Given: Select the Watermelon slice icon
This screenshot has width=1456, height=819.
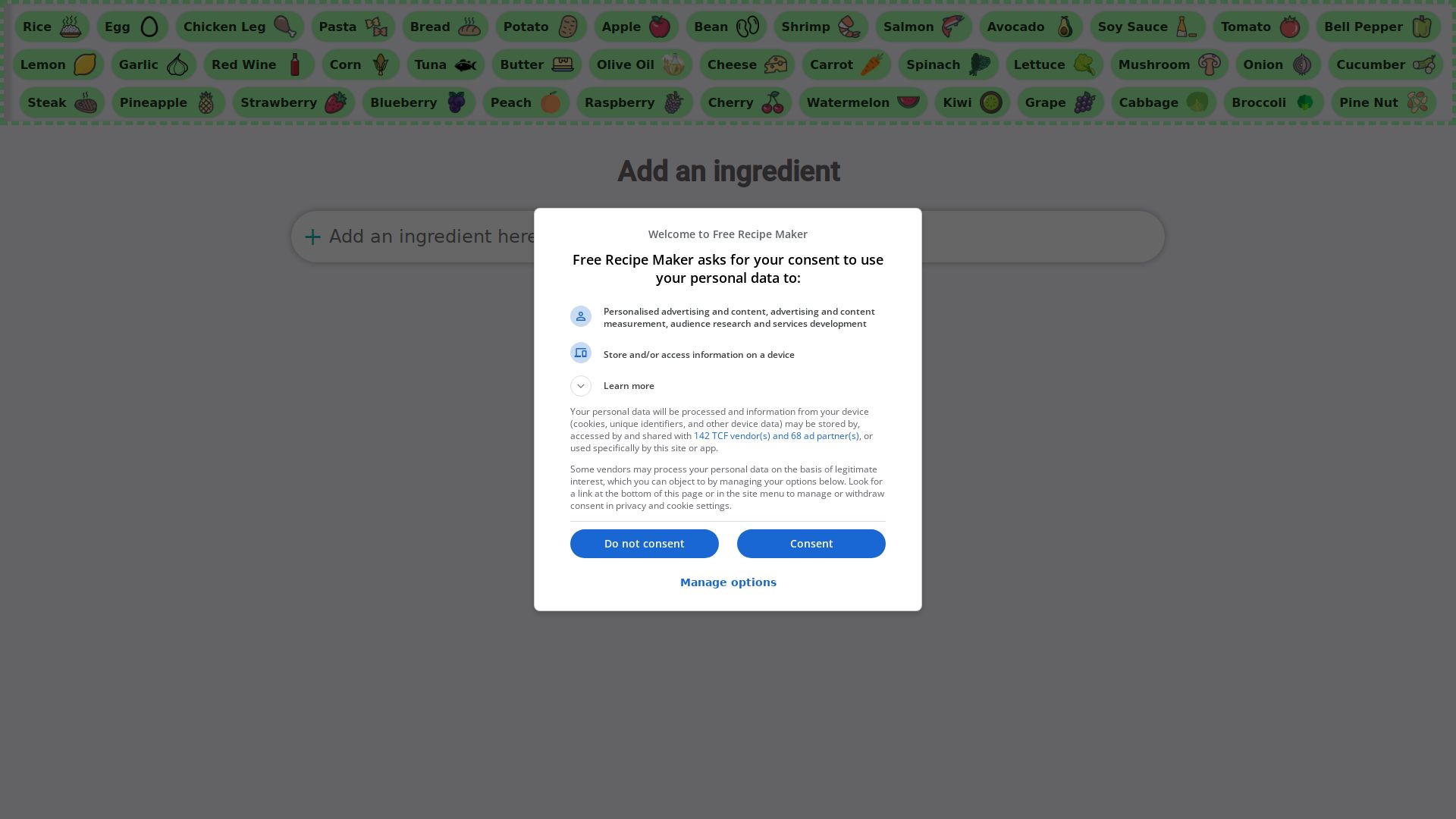Looking at the screenshot, I should [908, 102].
